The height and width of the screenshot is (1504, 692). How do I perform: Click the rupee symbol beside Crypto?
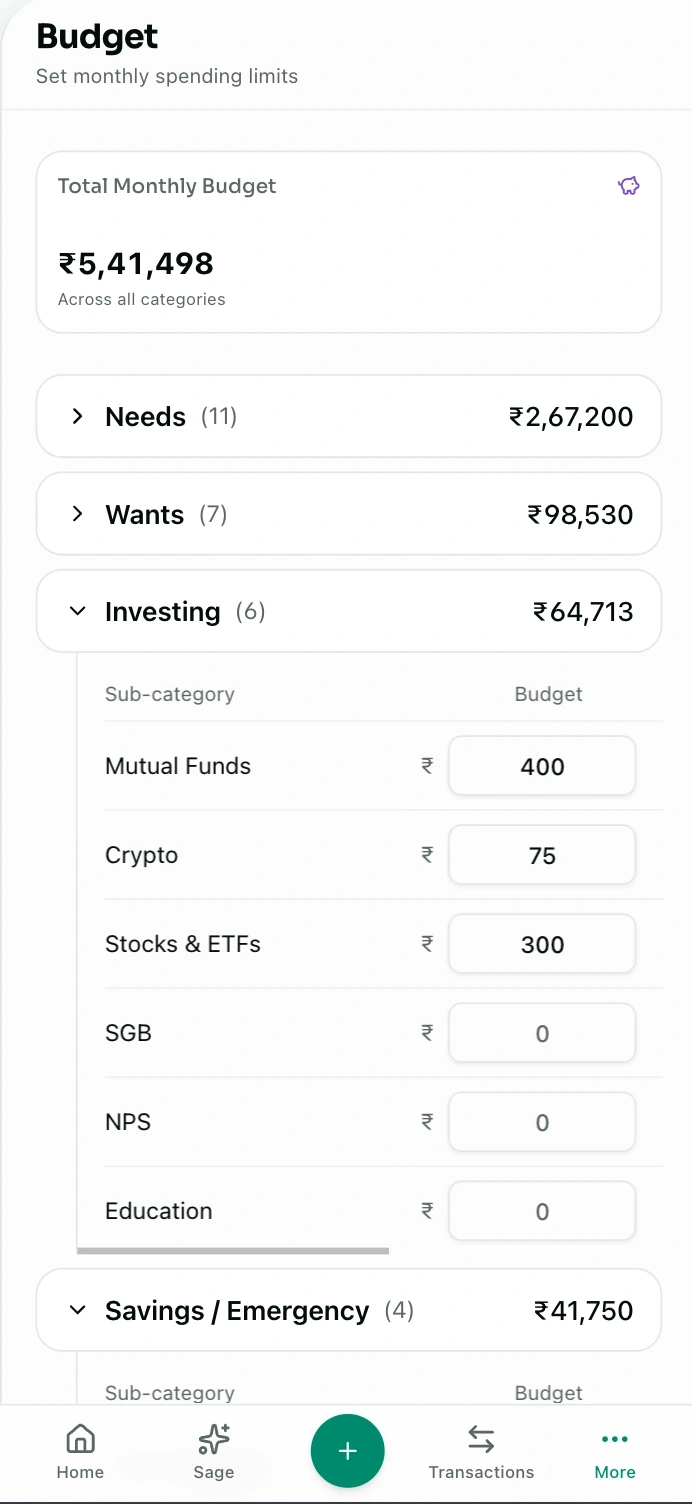tap(427, 855)
